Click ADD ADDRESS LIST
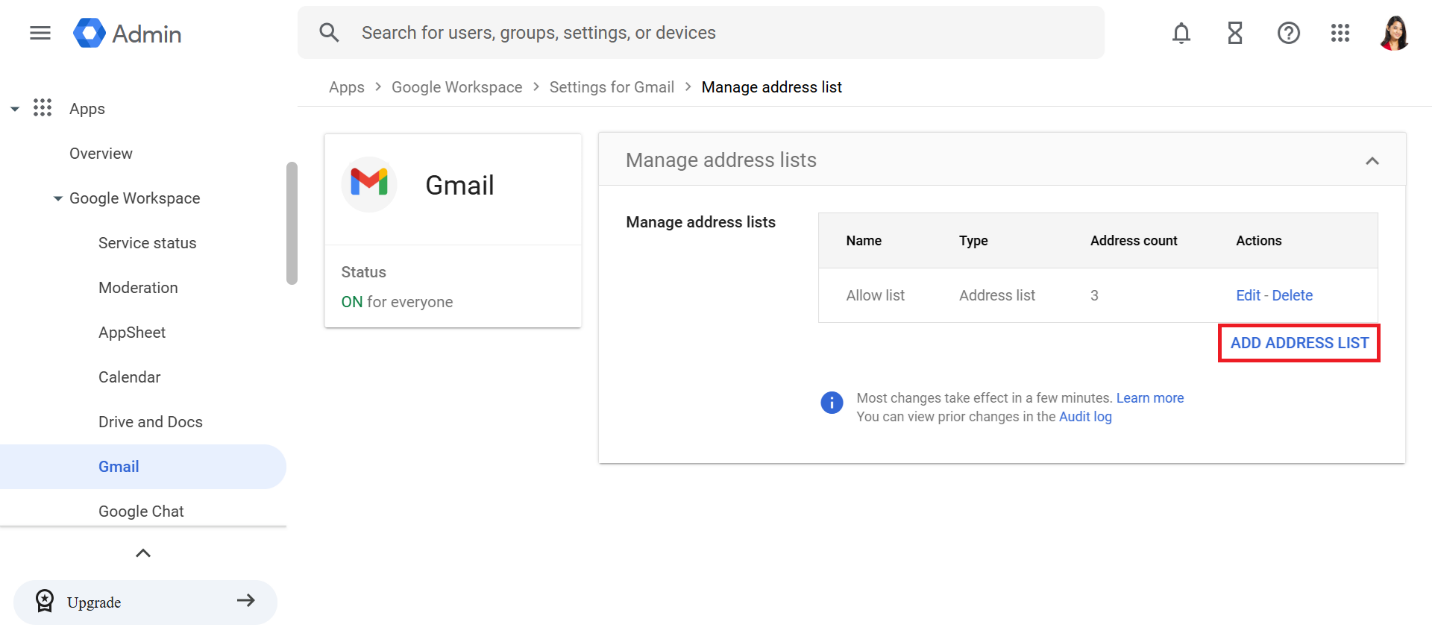This screenshot has width=1432, height=639. (x=1299, y=343)
